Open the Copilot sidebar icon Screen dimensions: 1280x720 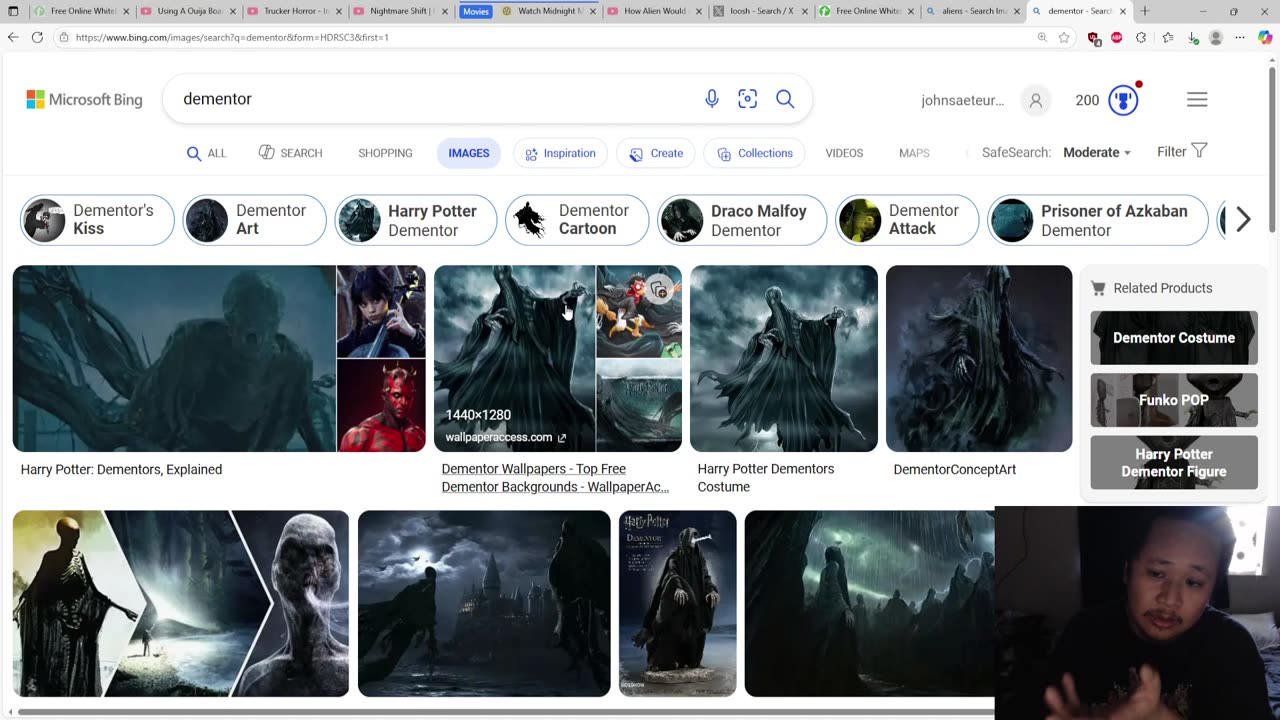click(x=1266, y=38)
